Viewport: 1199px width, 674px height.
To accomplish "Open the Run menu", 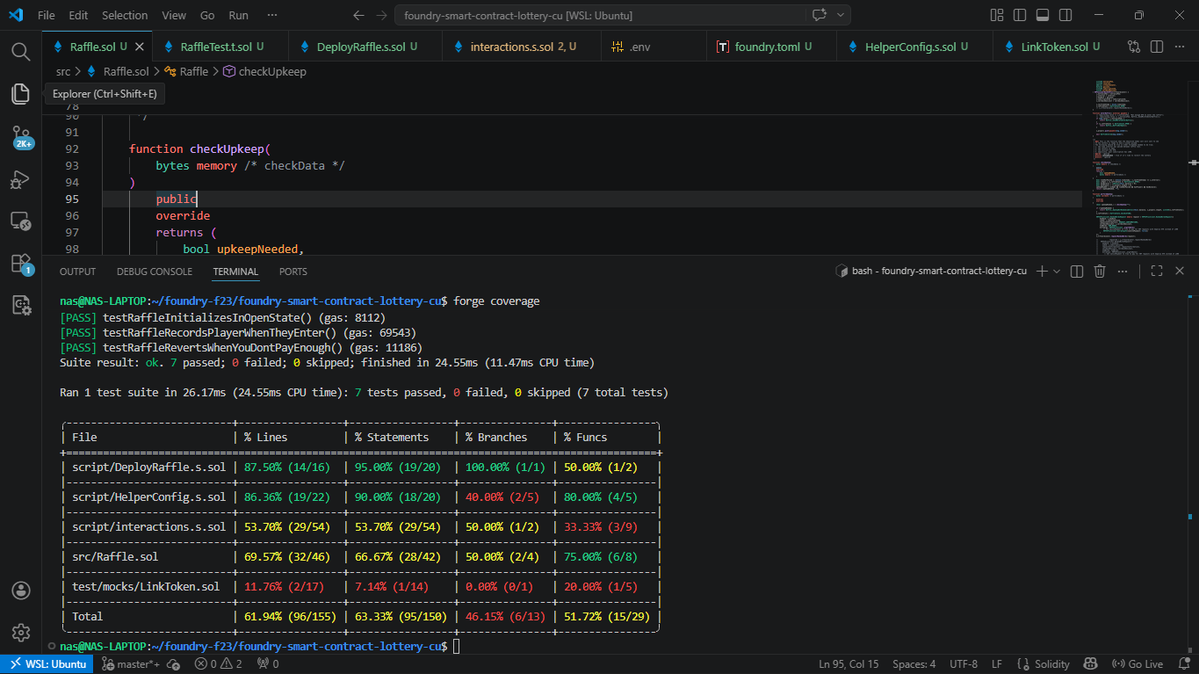I will 239,15.
